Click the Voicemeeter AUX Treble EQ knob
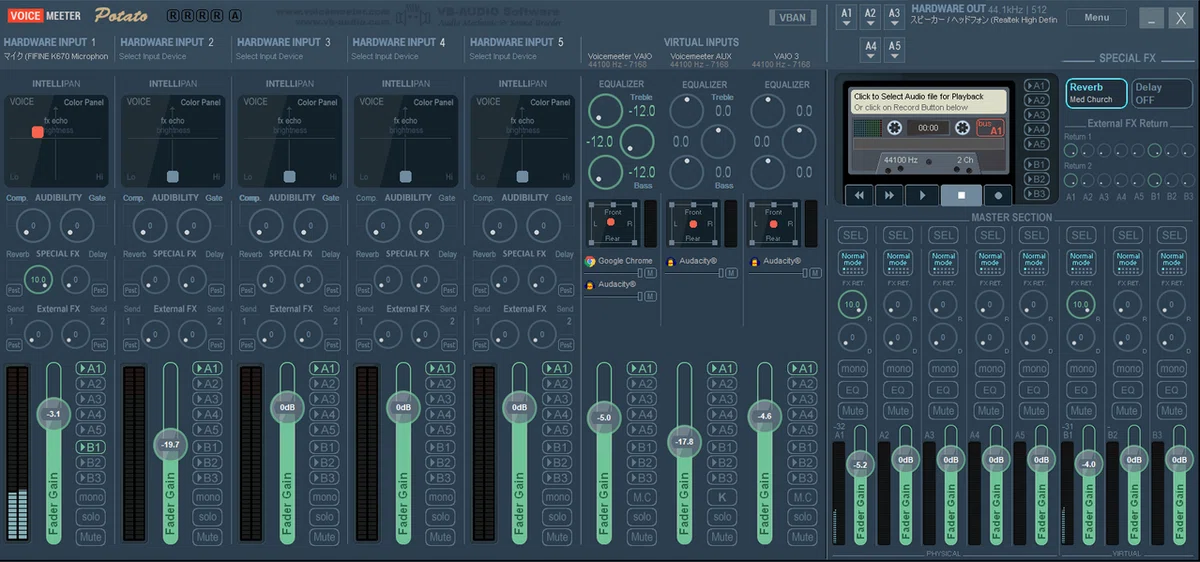1200x562 pixels. 685,110
